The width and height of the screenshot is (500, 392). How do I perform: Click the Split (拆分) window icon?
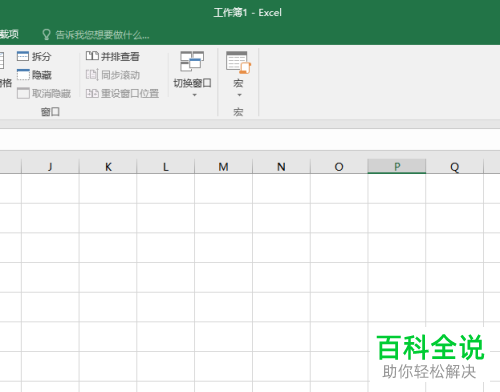pyautogui.click(x=23, y=56)
